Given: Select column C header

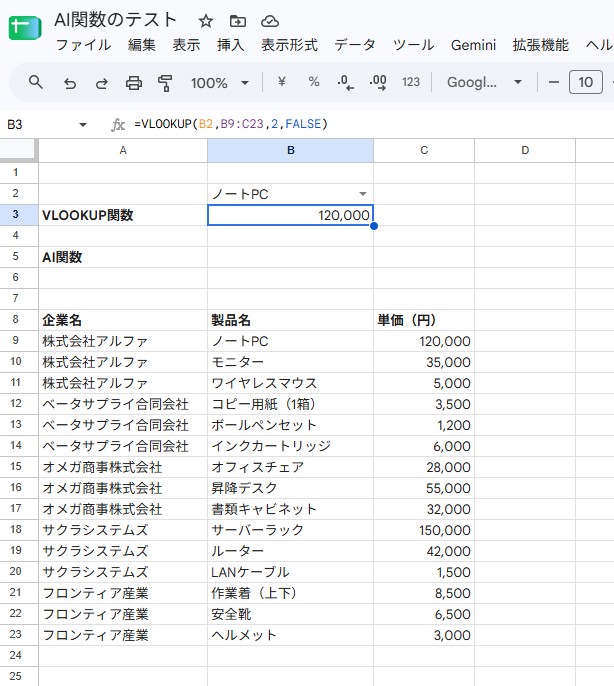Looking at the screenshot, I should pyautogui.click(x=424, y=150).
